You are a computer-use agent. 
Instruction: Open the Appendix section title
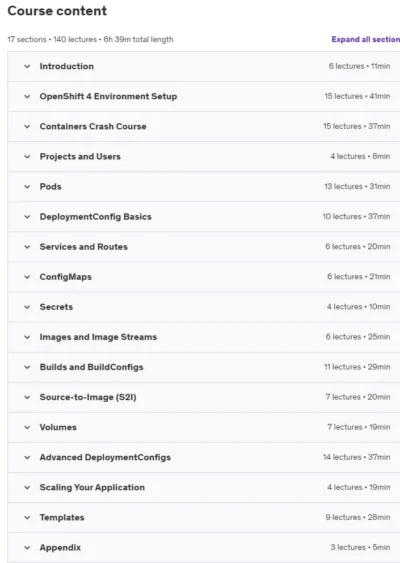tap(60, 548)
